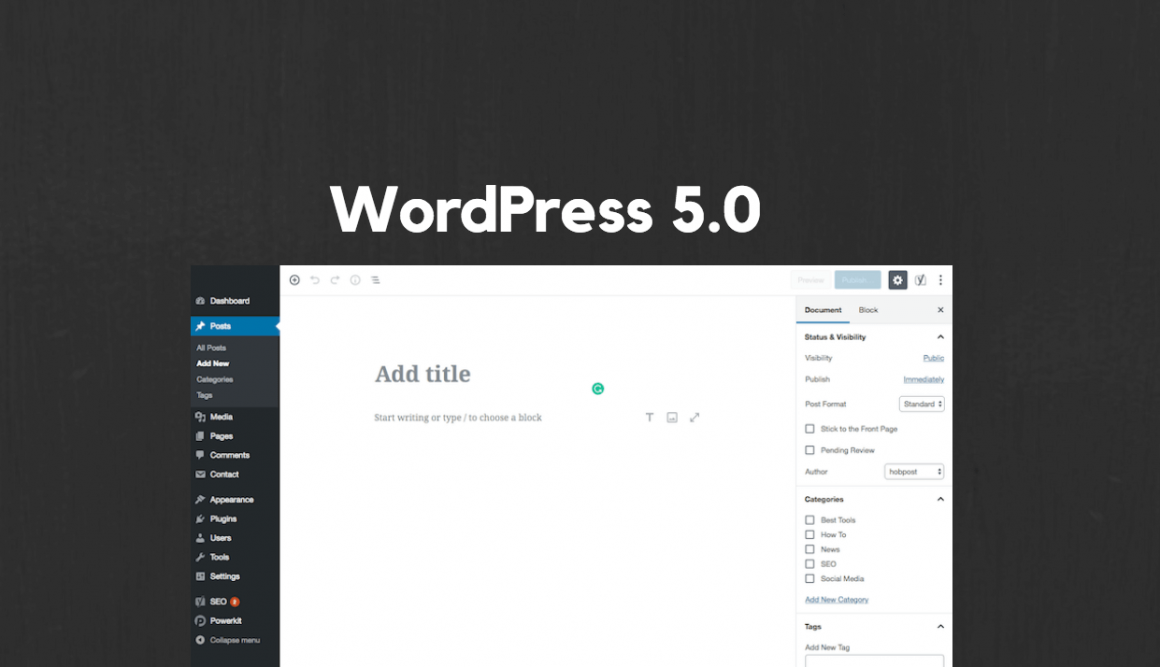Image resolution: width=1160 pixels, height=667 pixels.
Task: Open the Post Format Standard dropdown
Action: coord(922,404)
